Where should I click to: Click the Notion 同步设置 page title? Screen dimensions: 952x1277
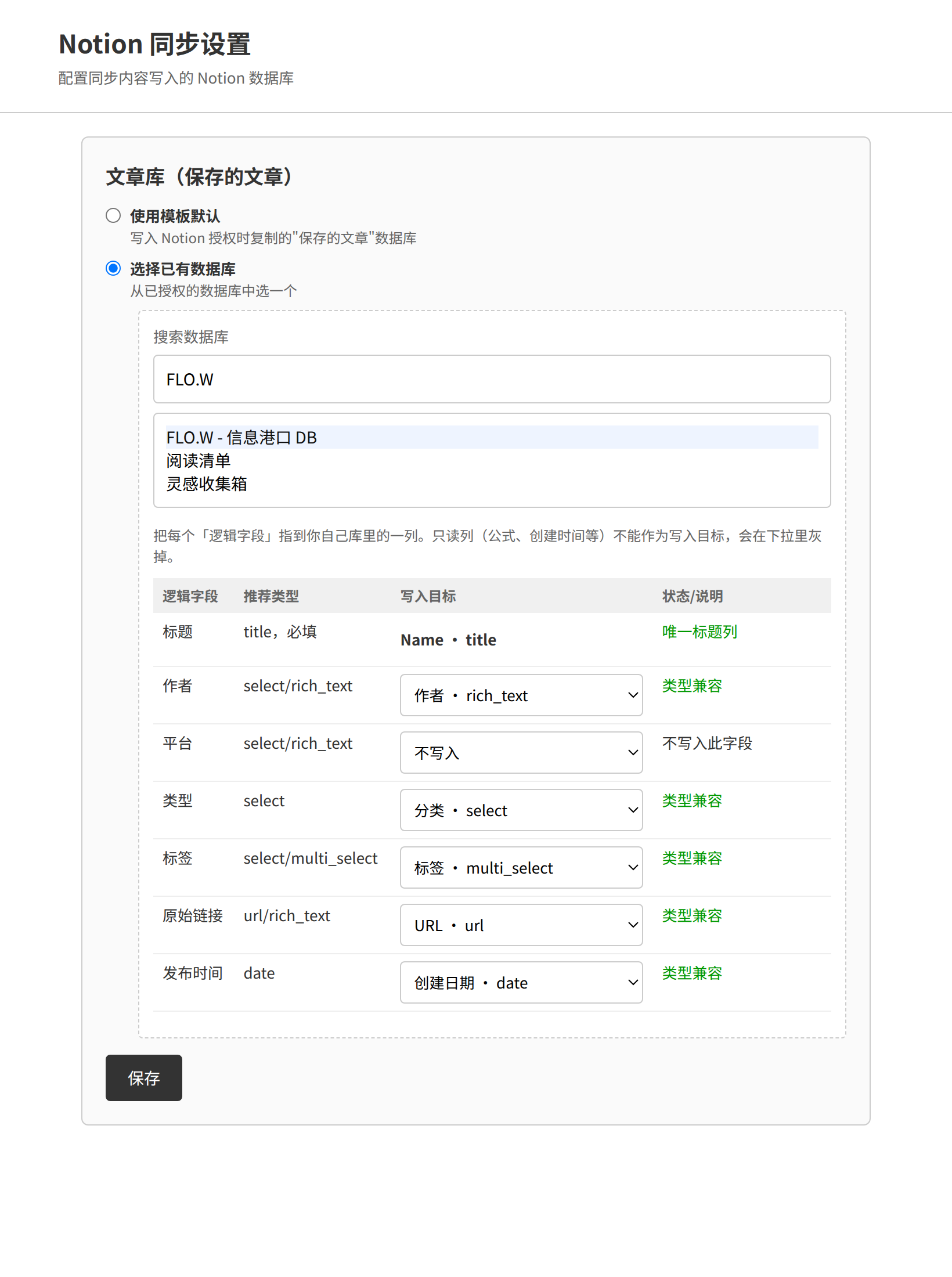coord(154,44)
